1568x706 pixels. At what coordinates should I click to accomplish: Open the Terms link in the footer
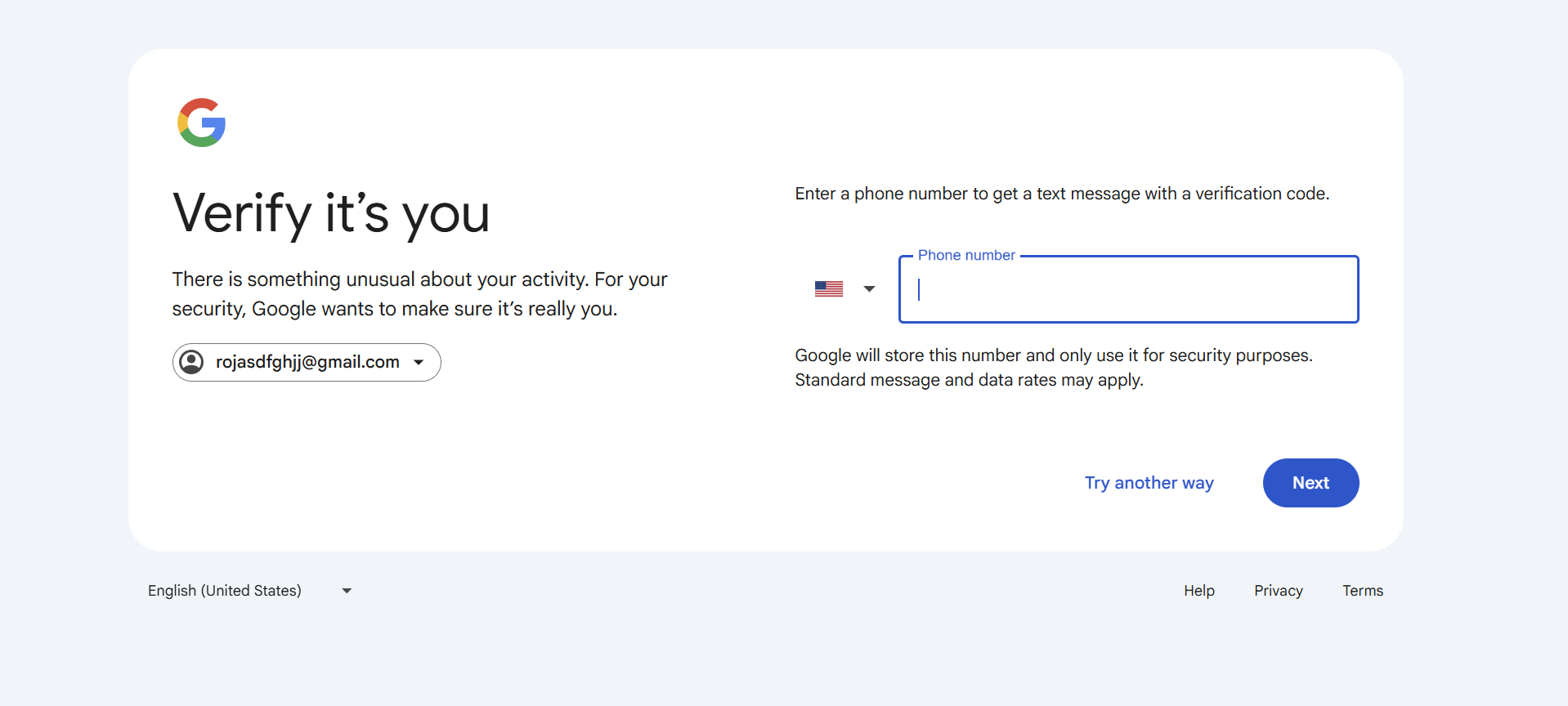coord(1363,591)
